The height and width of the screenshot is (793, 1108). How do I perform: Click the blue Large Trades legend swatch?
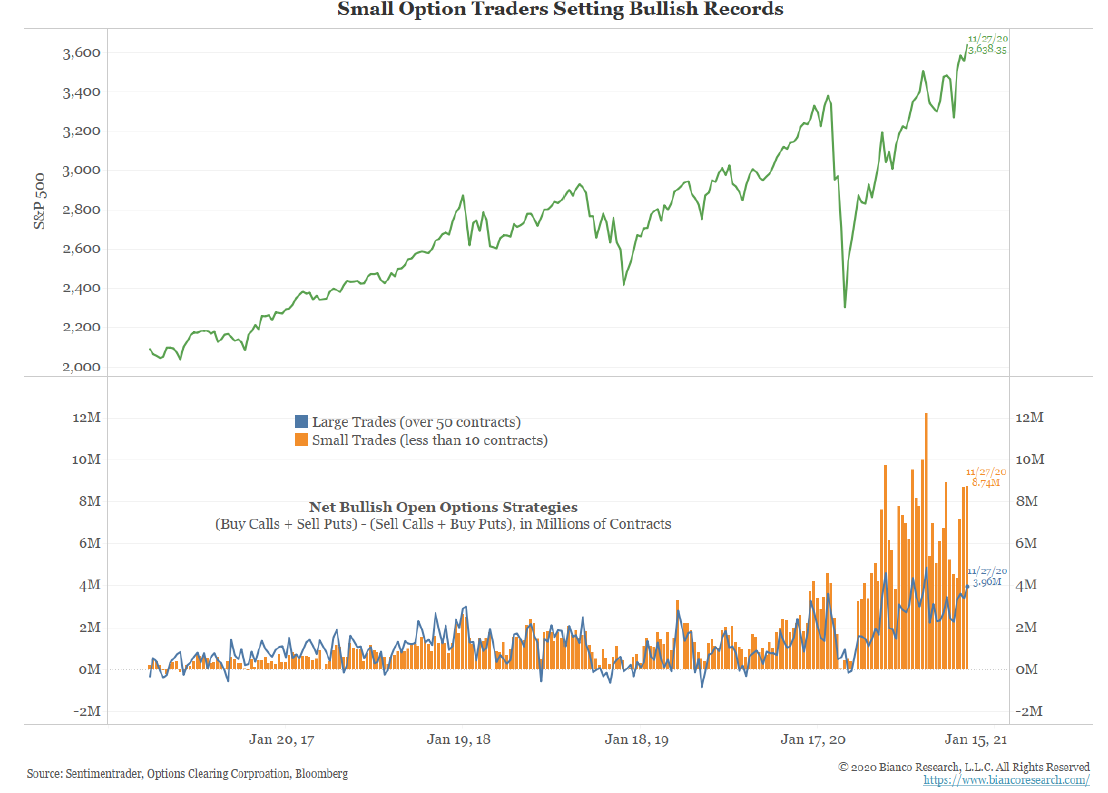(302, 422)
